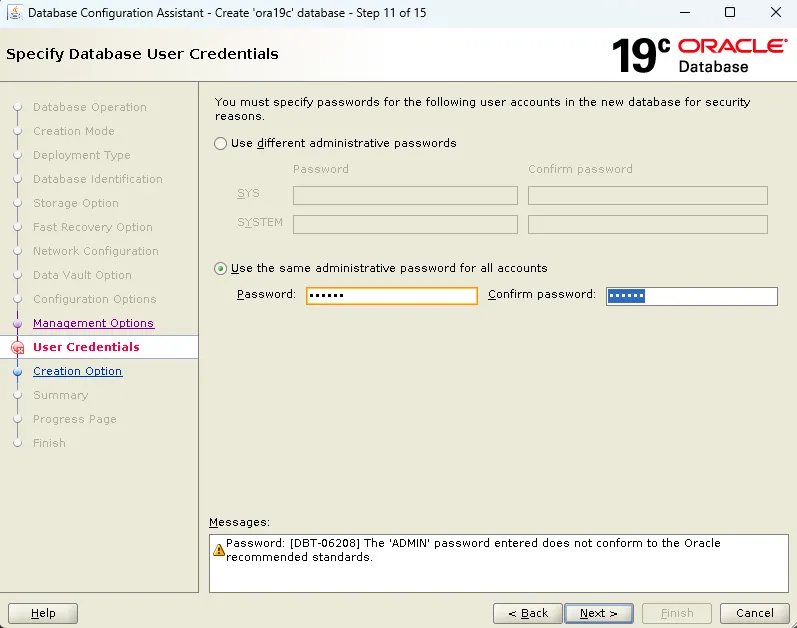The width and height of the screenshot is (797, 628).
Task: Maximize the Database Configuration Assistant window
Action: pos(730,12)
